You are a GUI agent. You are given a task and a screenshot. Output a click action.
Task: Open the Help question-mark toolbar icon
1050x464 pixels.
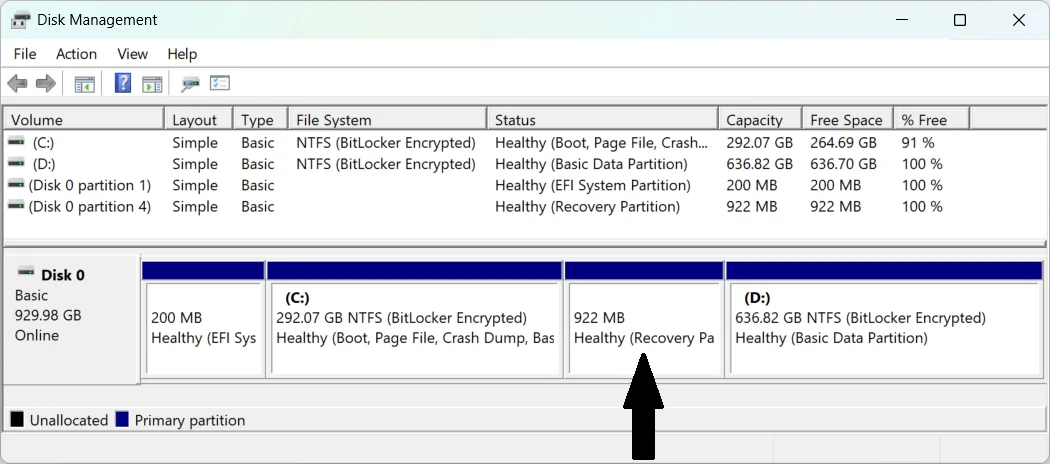click(123, 83)
